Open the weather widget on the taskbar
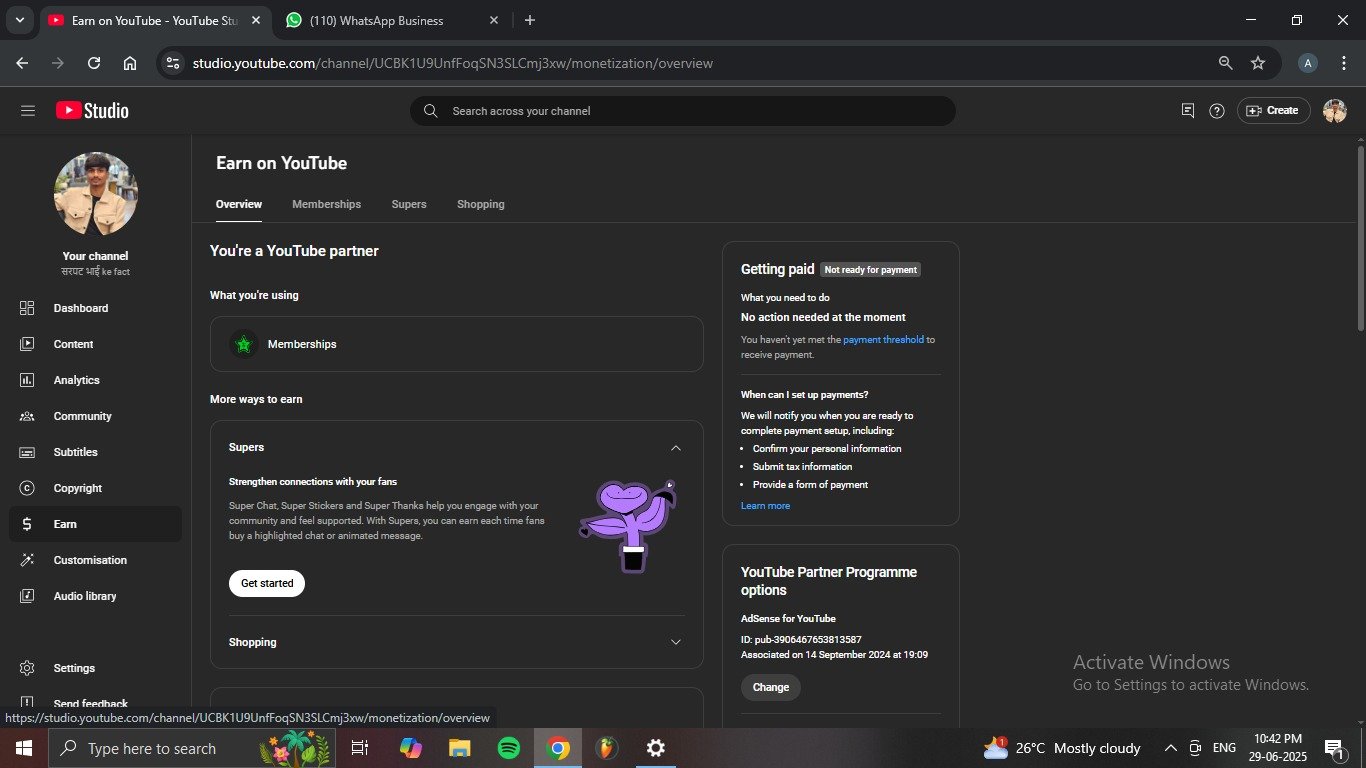 point(1061,748)
